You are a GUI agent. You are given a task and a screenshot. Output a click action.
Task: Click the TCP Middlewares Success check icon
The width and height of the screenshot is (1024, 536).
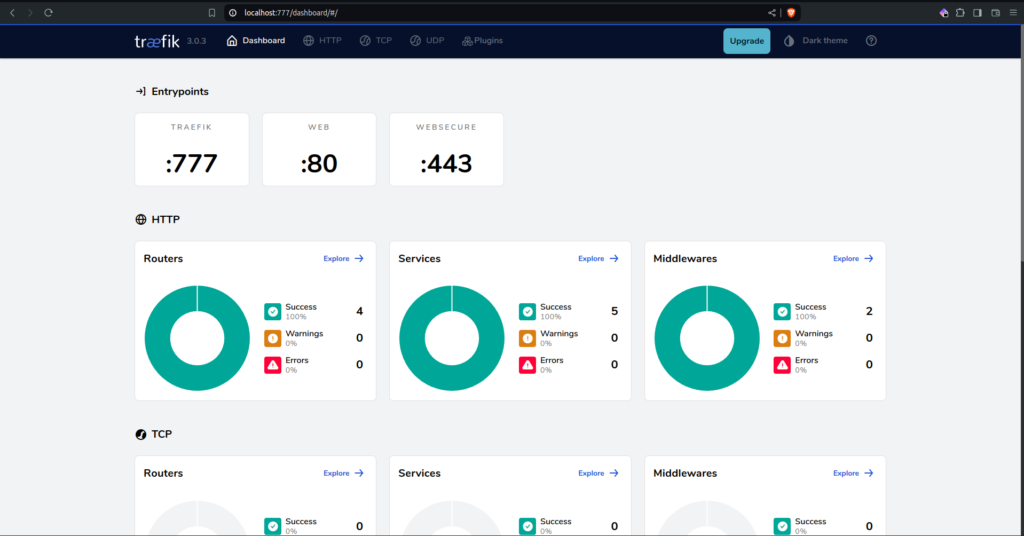[x=782, y=526]
